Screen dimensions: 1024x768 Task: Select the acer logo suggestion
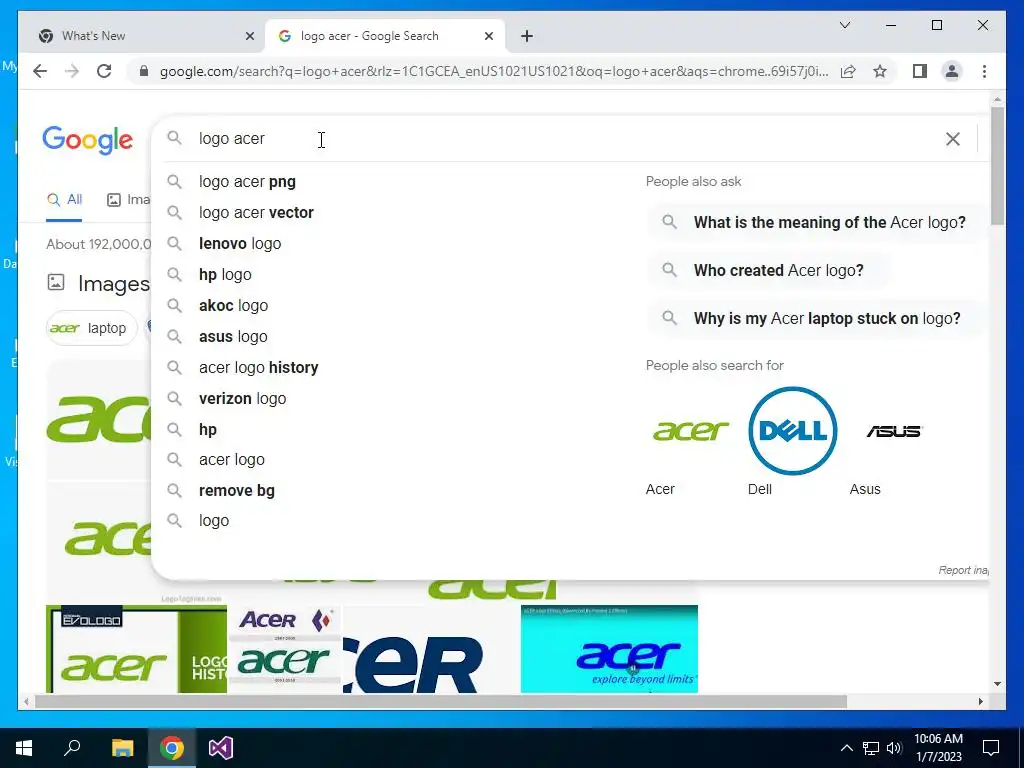[232, 460]
